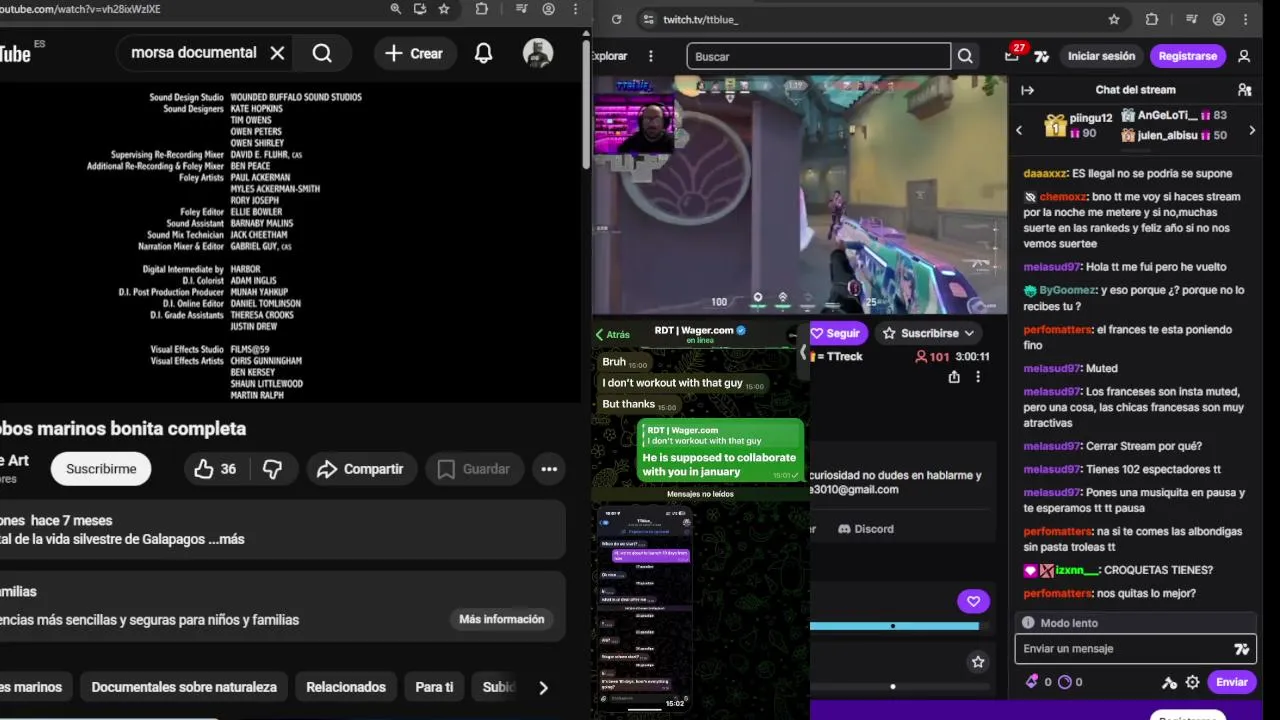Click the YouTube page vertical scrollbar
Screen dimensions: 1280x720
(586, 105)
